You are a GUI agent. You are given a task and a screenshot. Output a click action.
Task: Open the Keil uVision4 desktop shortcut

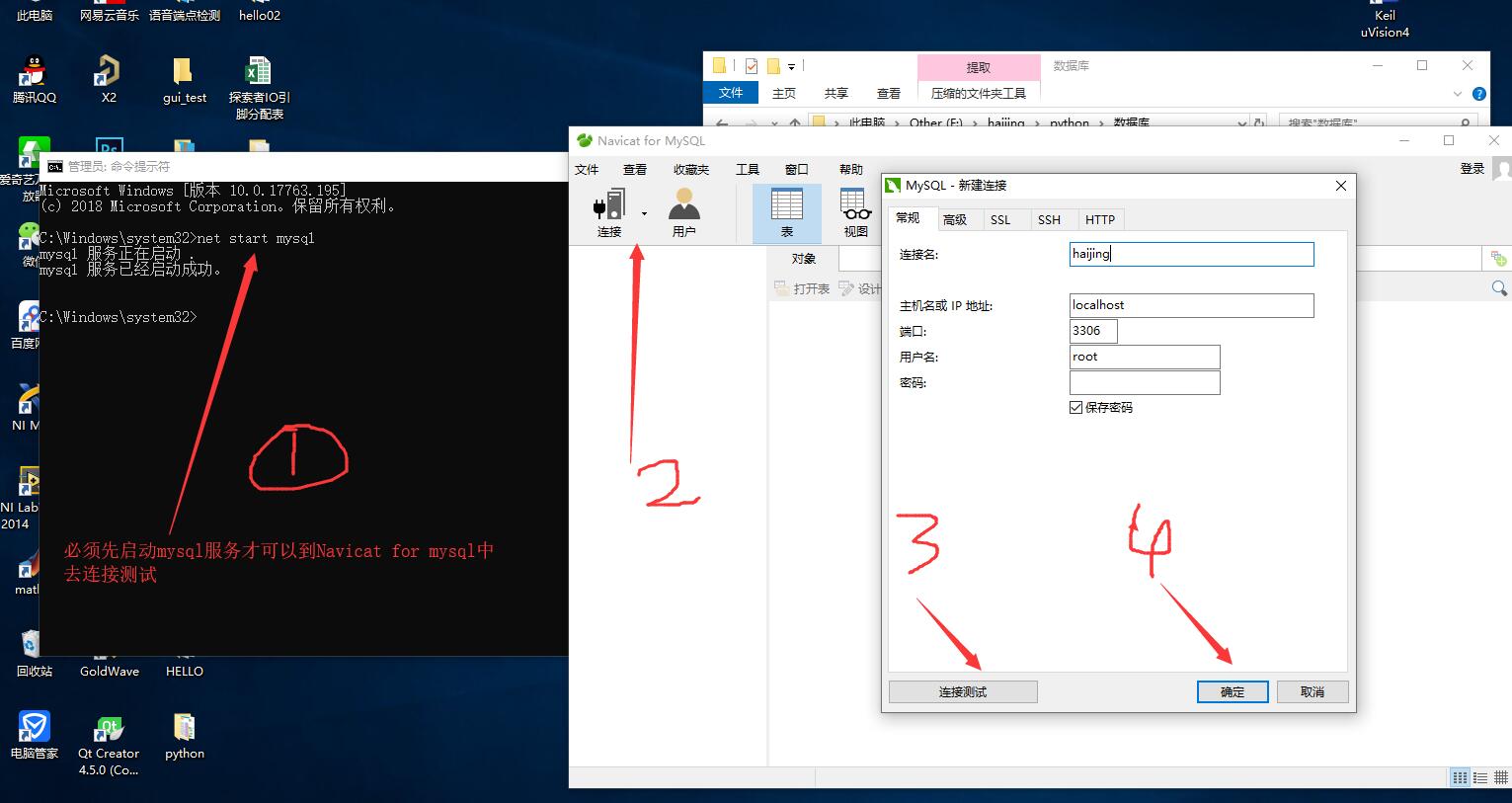pos(1385,21)
